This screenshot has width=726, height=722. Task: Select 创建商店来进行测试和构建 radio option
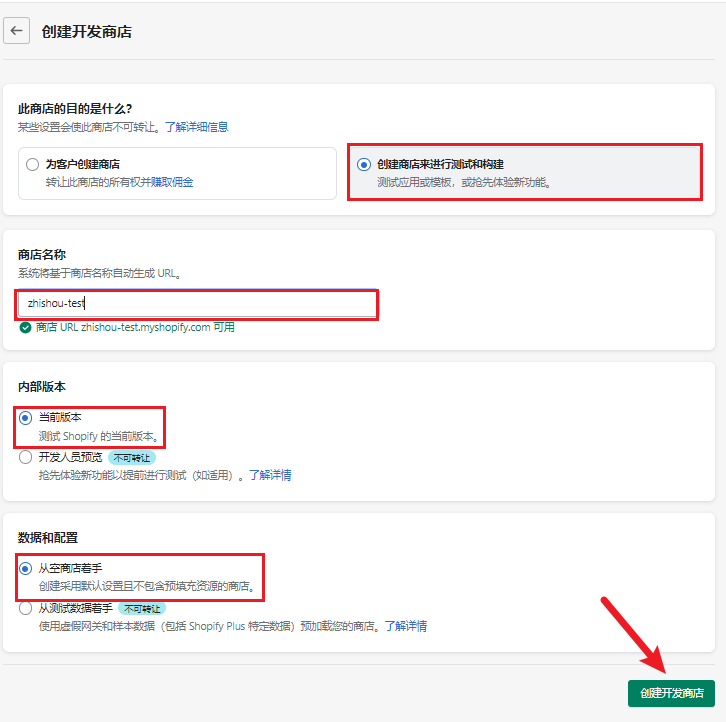tap(364, 164)
